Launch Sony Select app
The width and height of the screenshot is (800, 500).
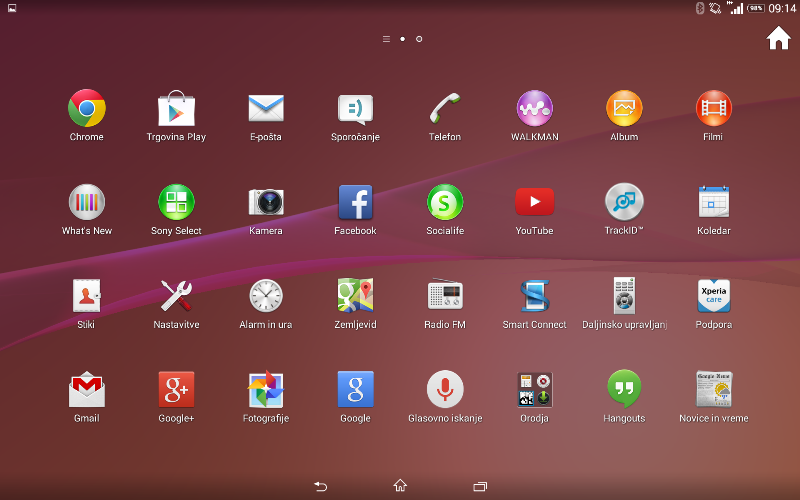click(176, 202)
